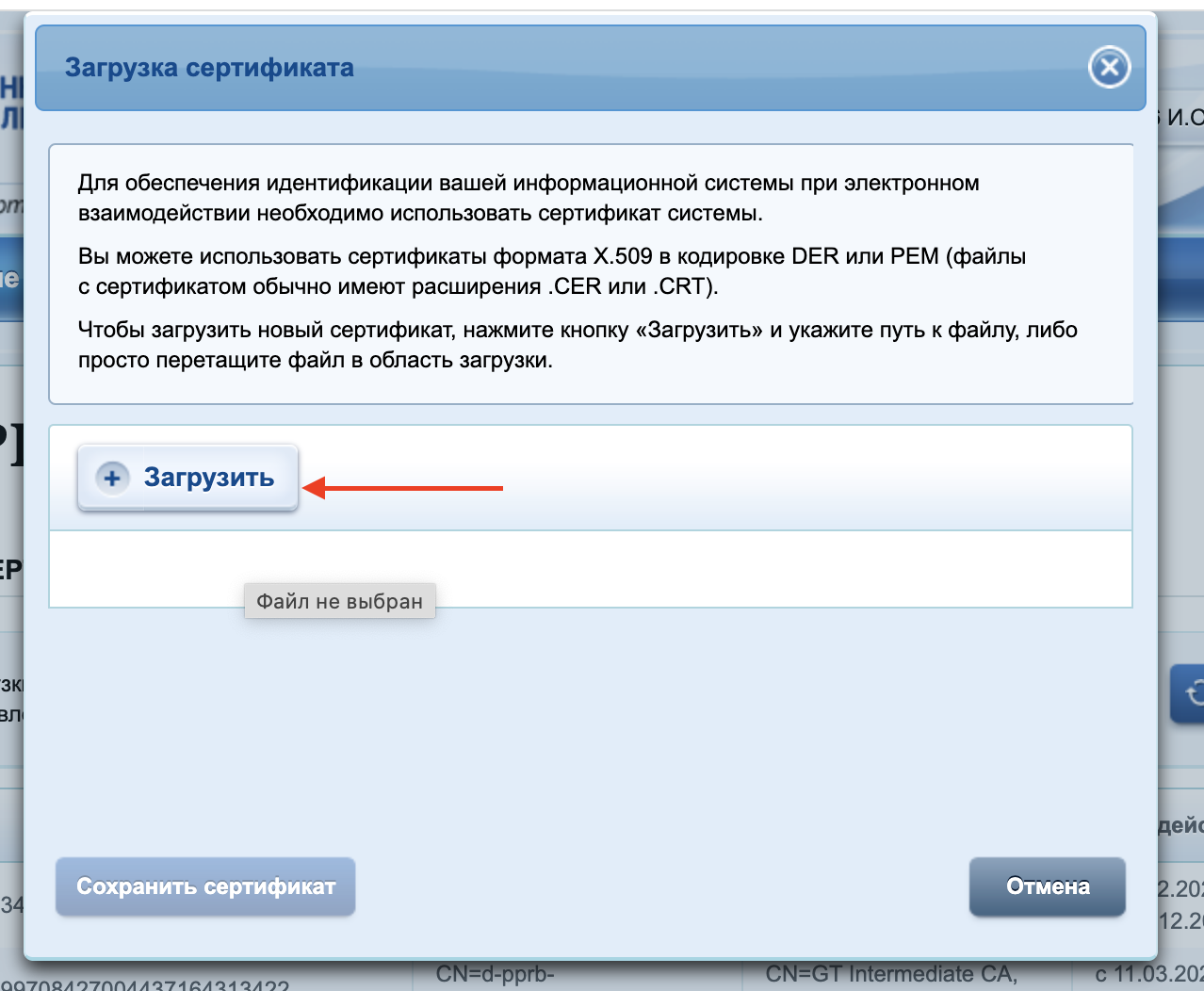Click the blue circular refresh icon behind the dialog
1204x991 pixels.
[x=1195, y=692]
